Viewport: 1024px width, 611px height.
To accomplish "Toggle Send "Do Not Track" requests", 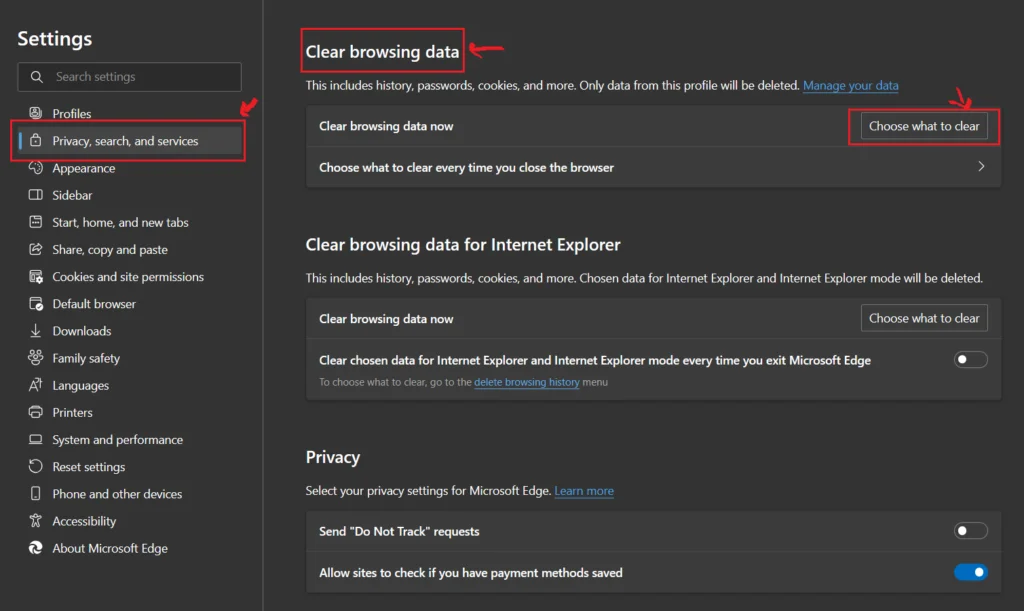I will [970, 531].
